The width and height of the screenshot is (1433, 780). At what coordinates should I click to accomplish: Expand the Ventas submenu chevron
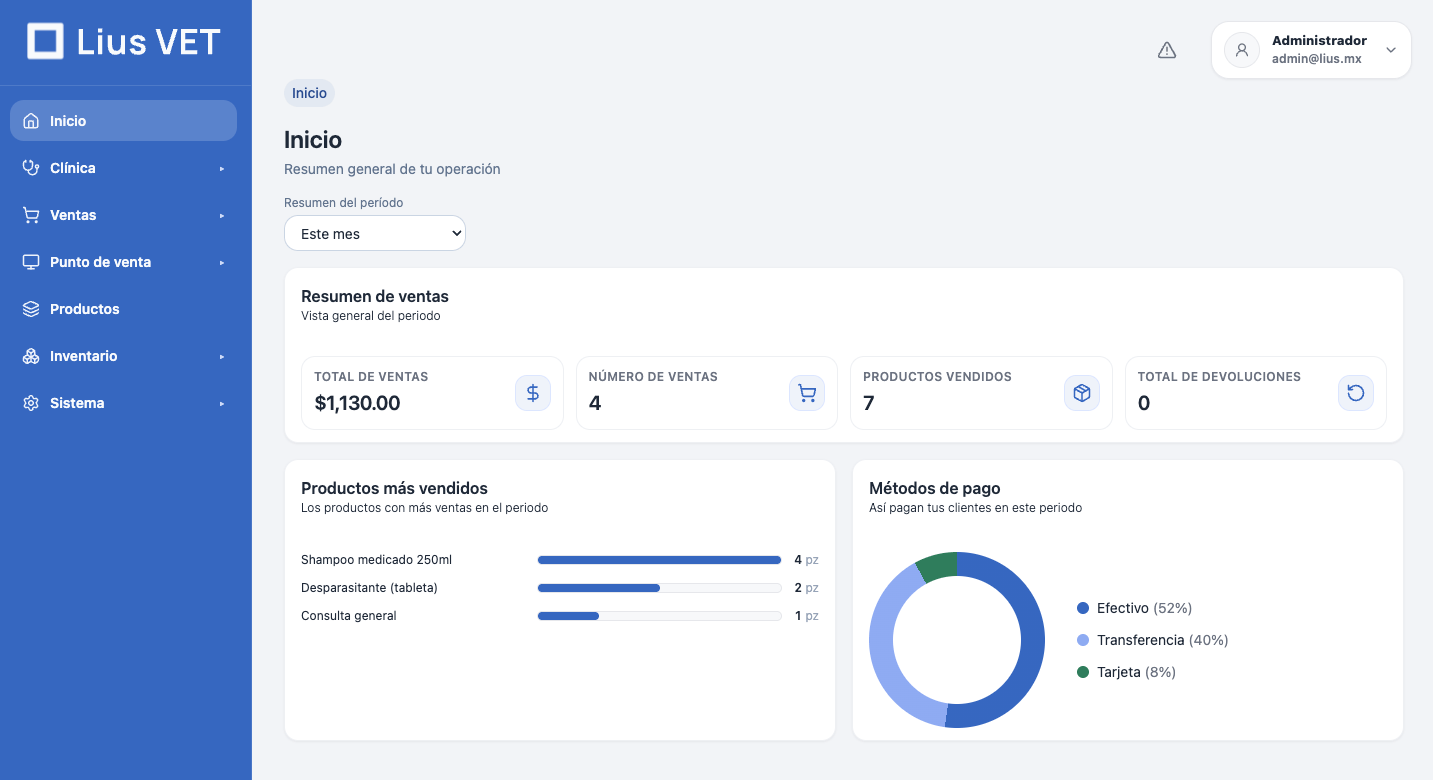[221, 214]
